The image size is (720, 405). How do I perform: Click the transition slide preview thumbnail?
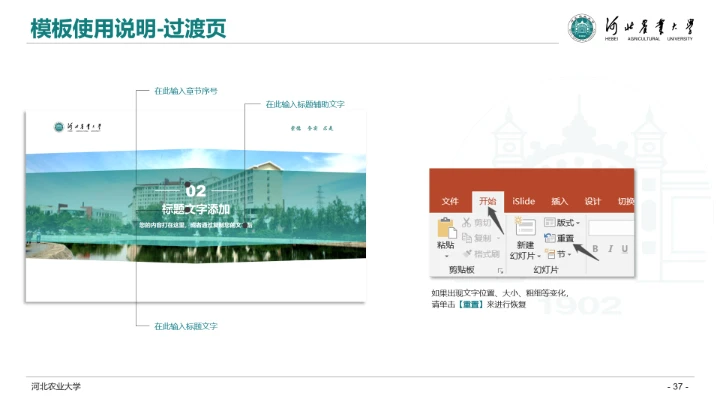(196, 206)
